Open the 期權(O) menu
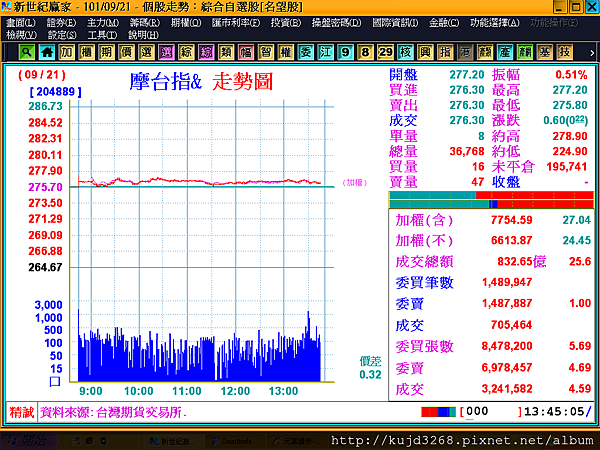The image size is (600, 450). click(186, 23)
